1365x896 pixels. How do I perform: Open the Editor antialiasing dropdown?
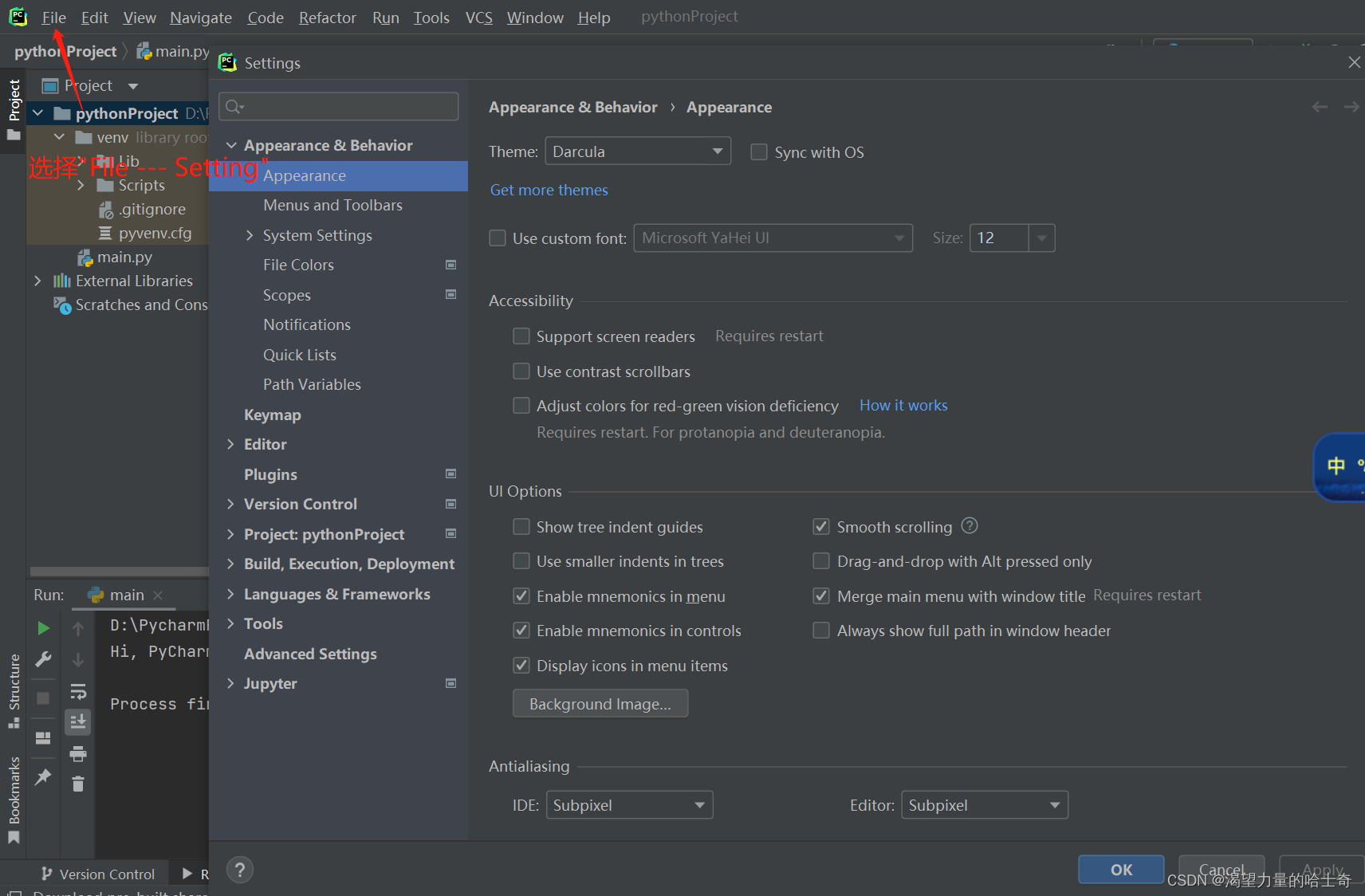pos(985,805)
